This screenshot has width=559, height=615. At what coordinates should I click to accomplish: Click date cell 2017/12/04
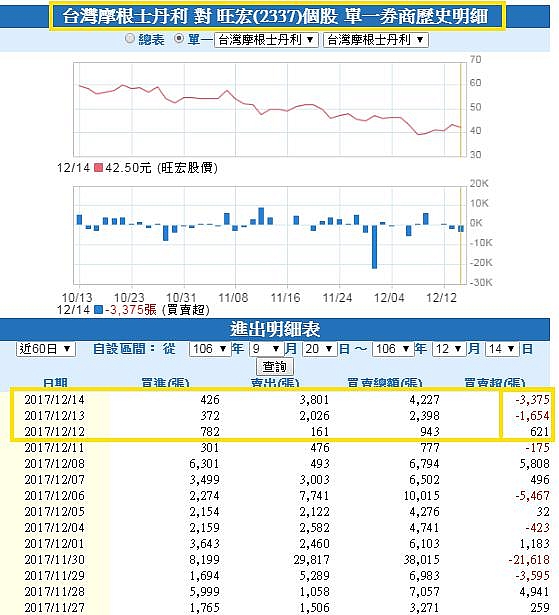55,528
